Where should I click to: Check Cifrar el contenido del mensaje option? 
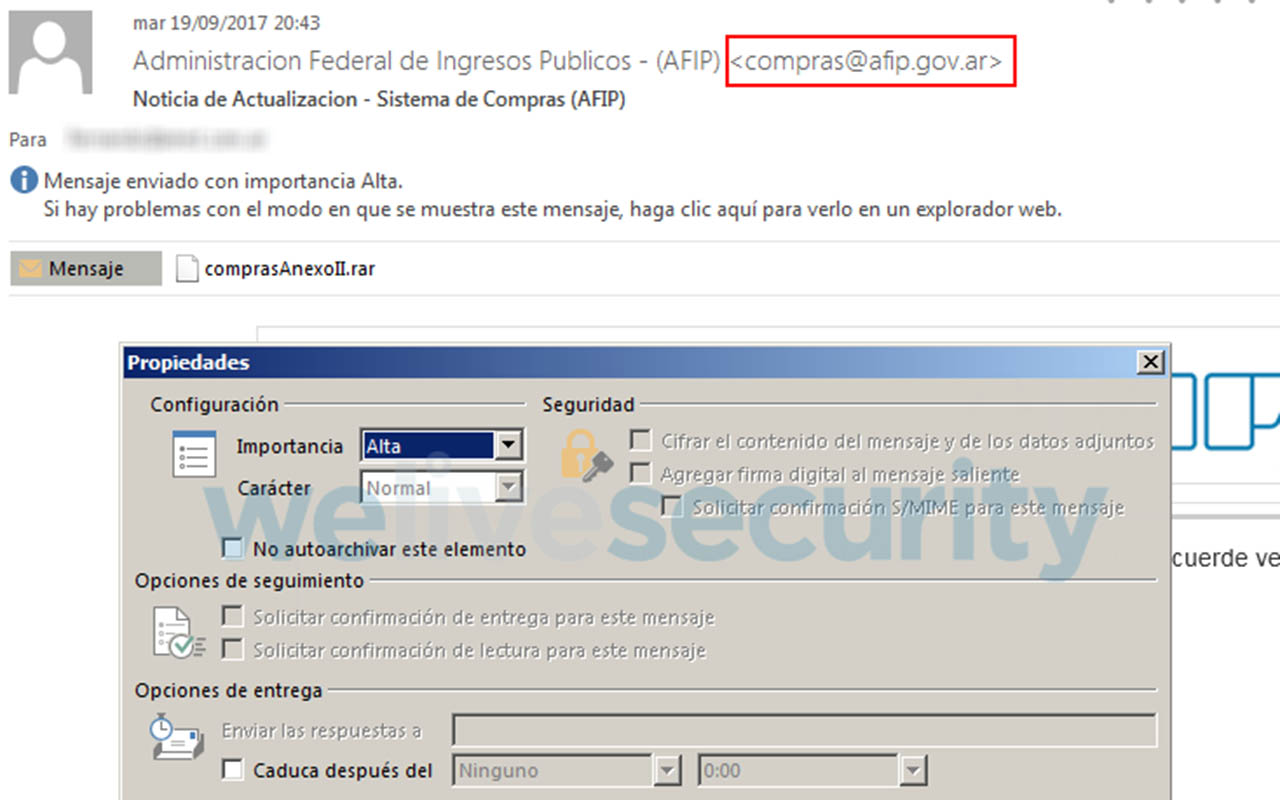coord(640,441)
